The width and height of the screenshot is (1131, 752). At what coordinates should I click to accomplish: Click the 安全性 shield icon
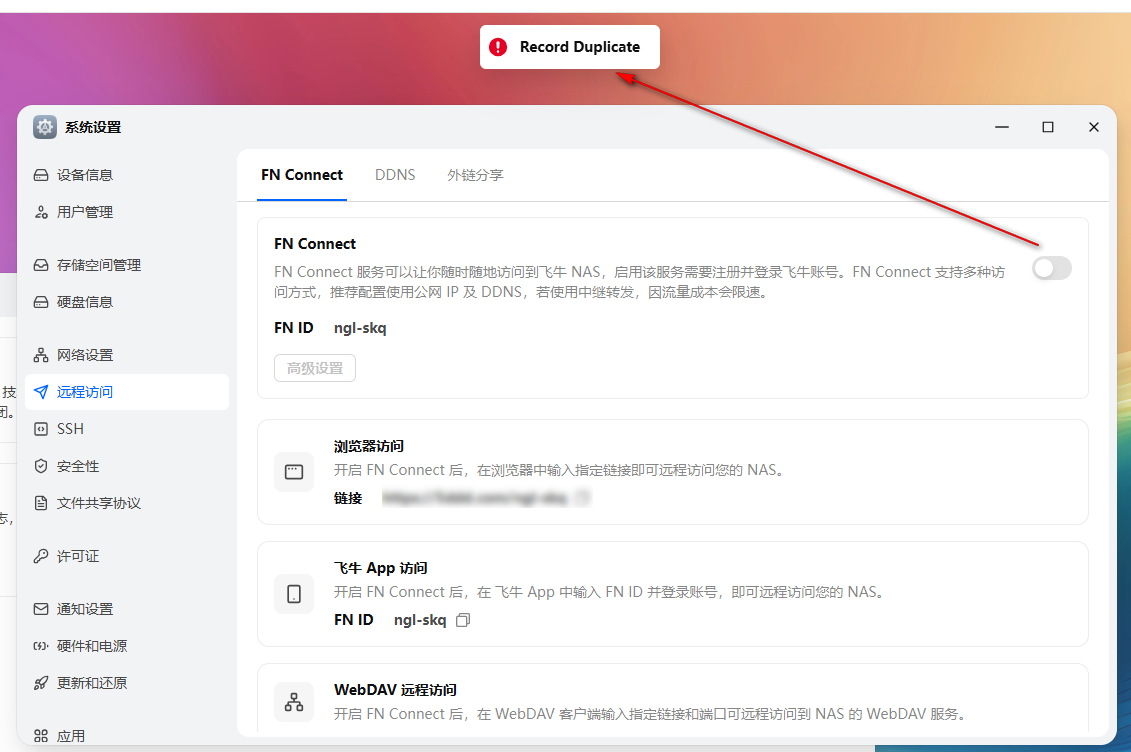[41, 466]
